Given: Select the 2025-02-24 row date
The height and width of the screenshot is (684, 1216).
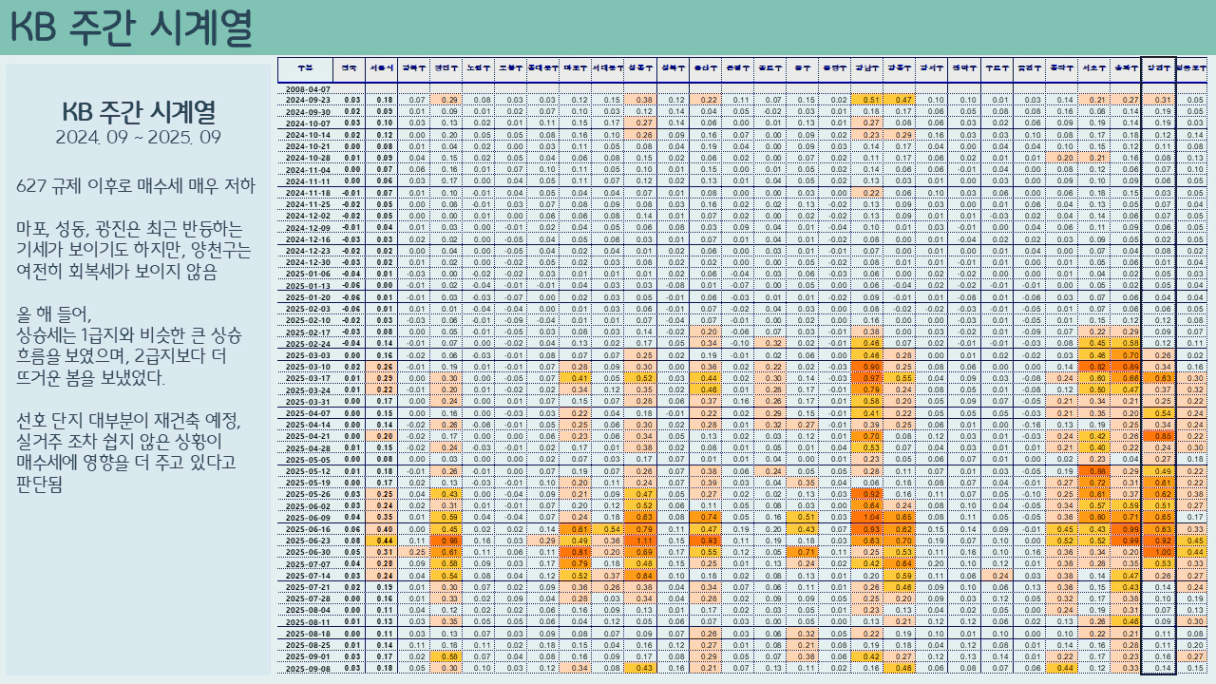Looking at the screenshot, I should click(308, 343).
